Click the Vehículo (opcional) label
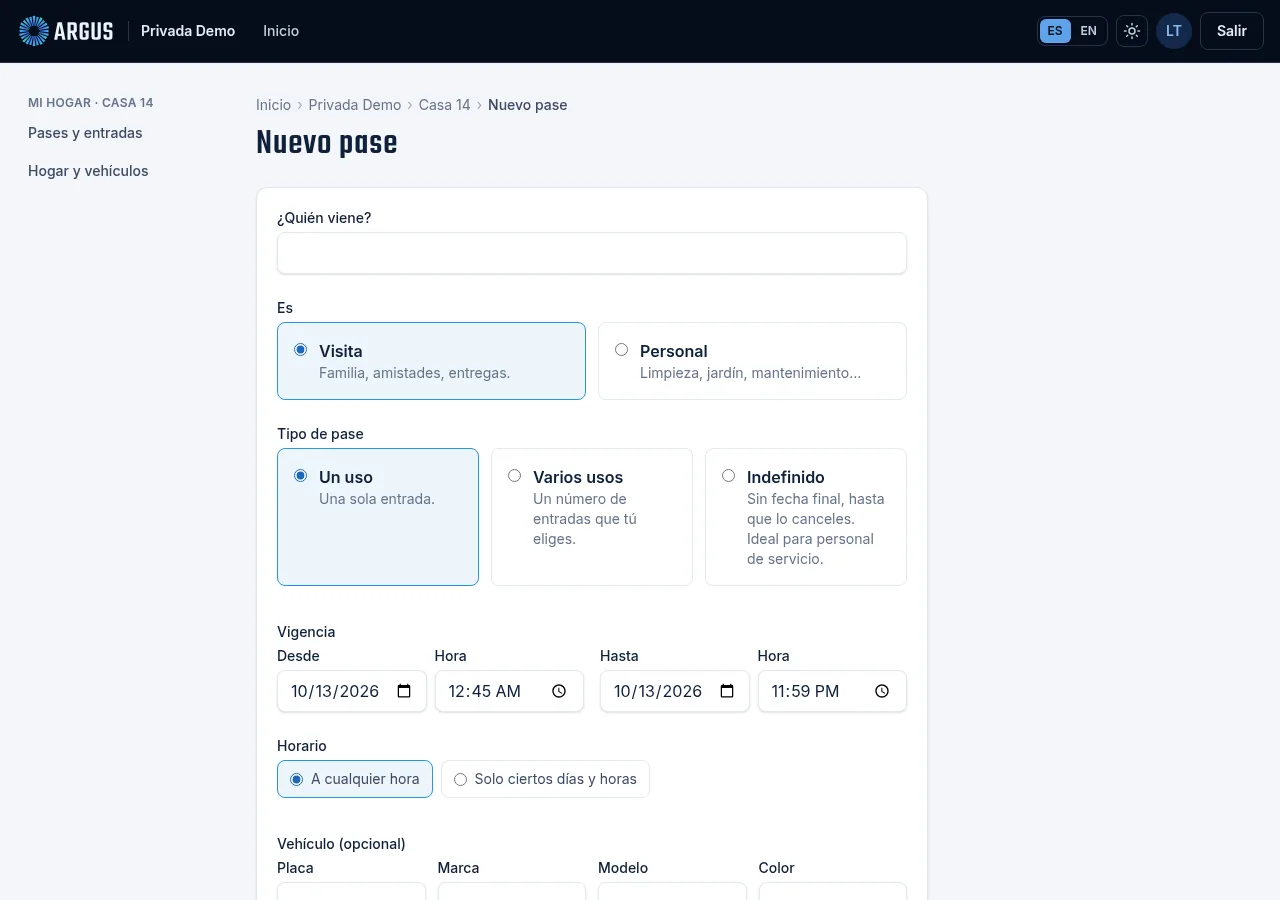 [x=341, y=844]
